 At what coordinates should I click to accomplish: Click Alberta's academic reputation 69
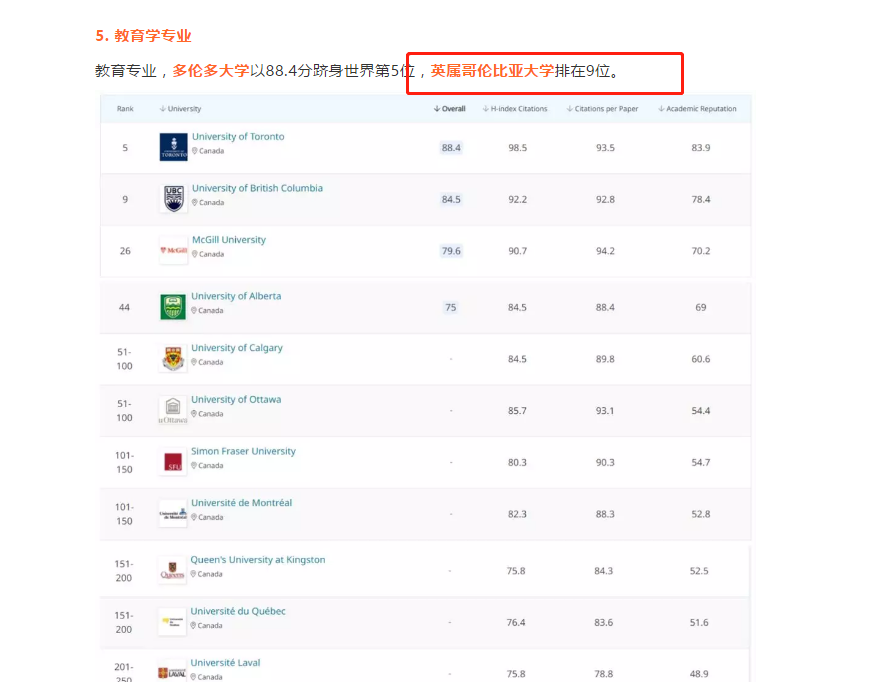tap(701, 307)
